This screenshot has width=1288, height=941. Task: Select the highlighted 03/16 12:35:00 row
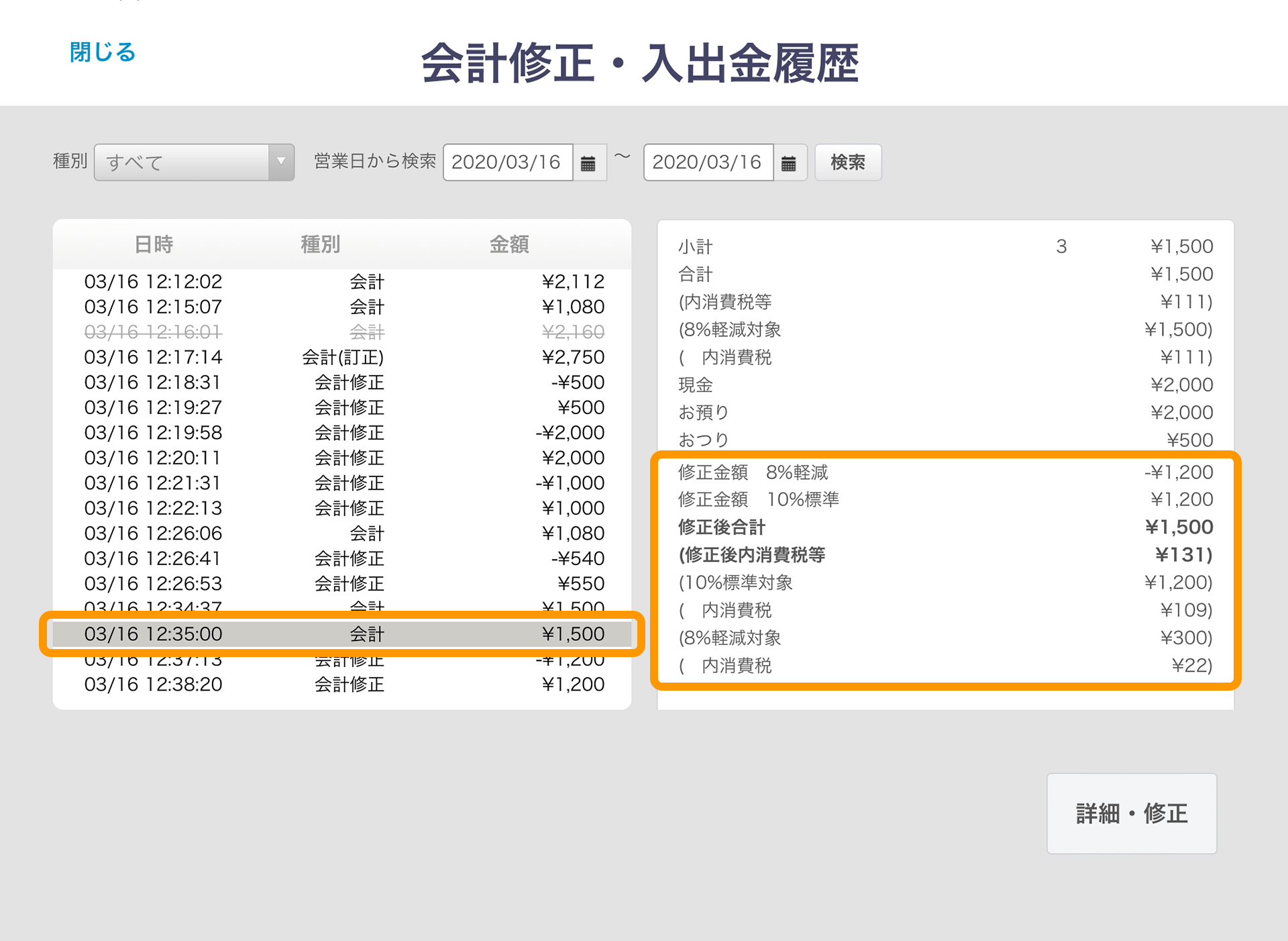click(x=342, y=634)
